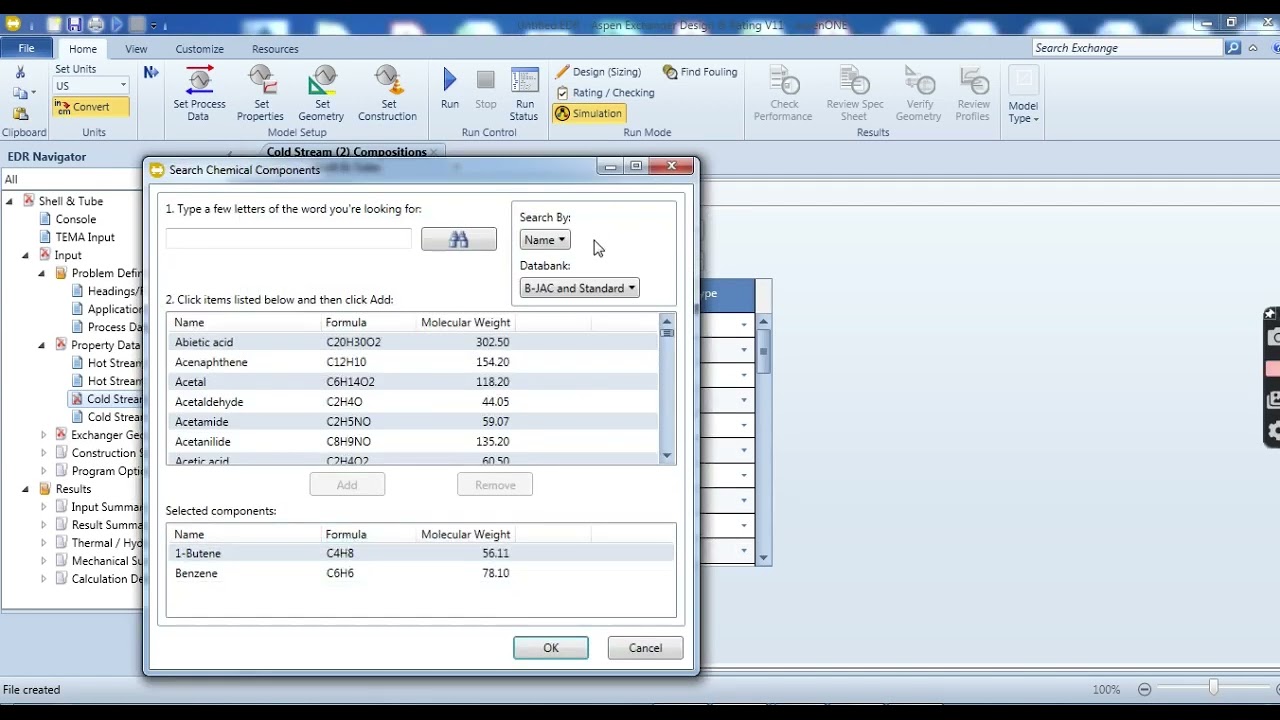Select 1-Butene in selected components

(x=421, y=553)
